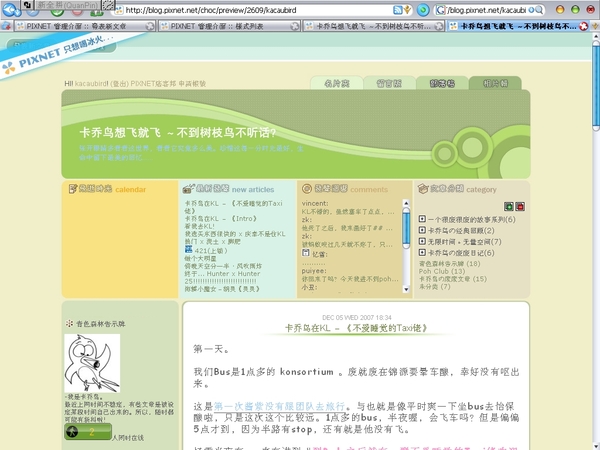Click the 未分类 (7) category
Image resolution: width=600 pixels, height=450 pixels.
435,286
